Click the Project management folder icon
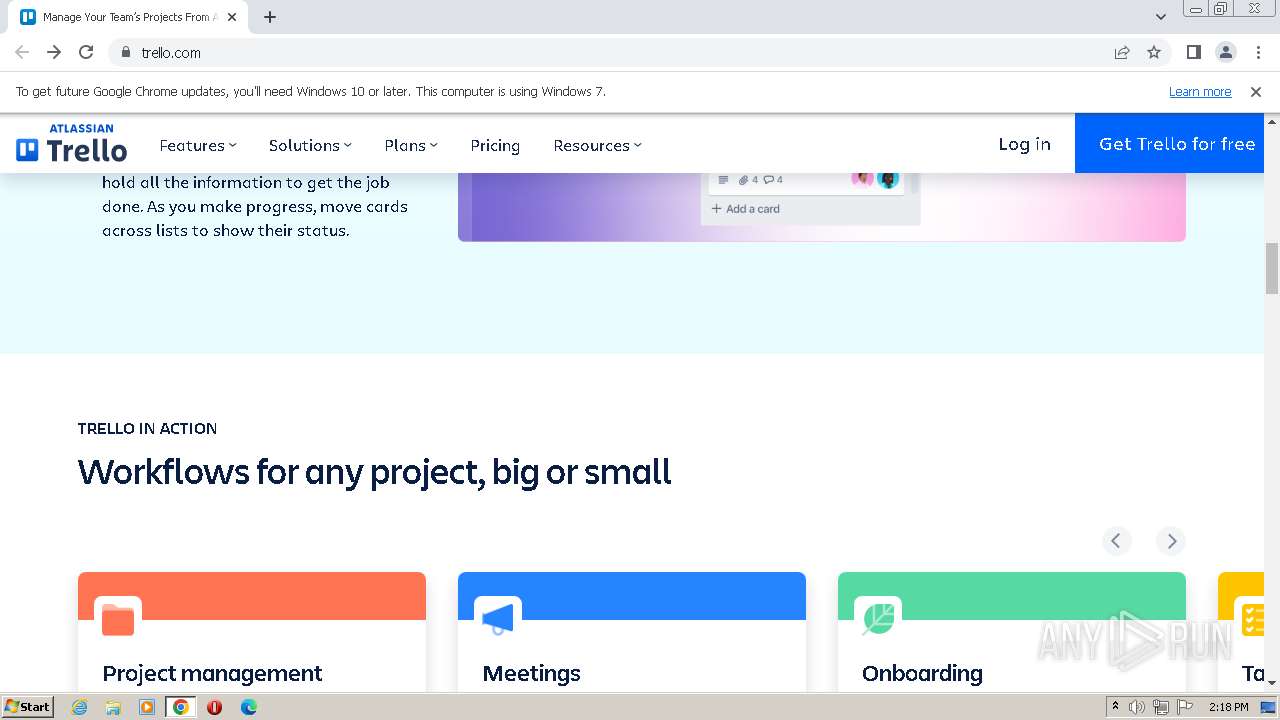The height and width of the screenshot is (720, 1280). coord(118,620)
